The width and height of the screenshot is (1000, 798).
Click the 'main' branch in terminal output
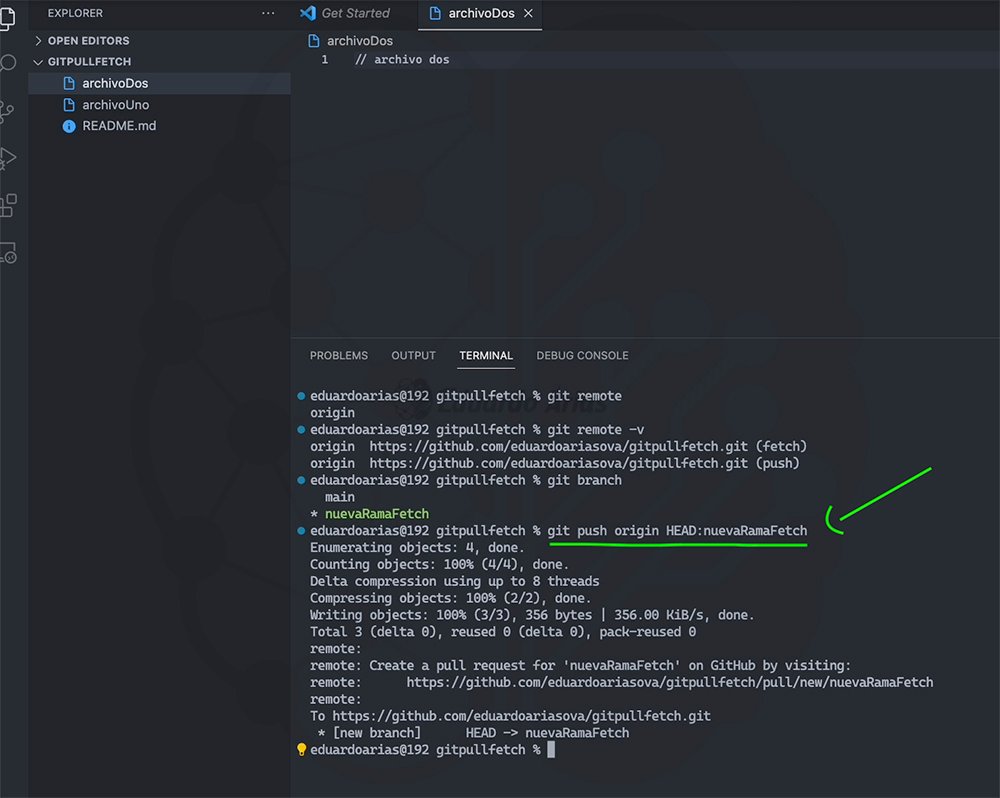340,497
